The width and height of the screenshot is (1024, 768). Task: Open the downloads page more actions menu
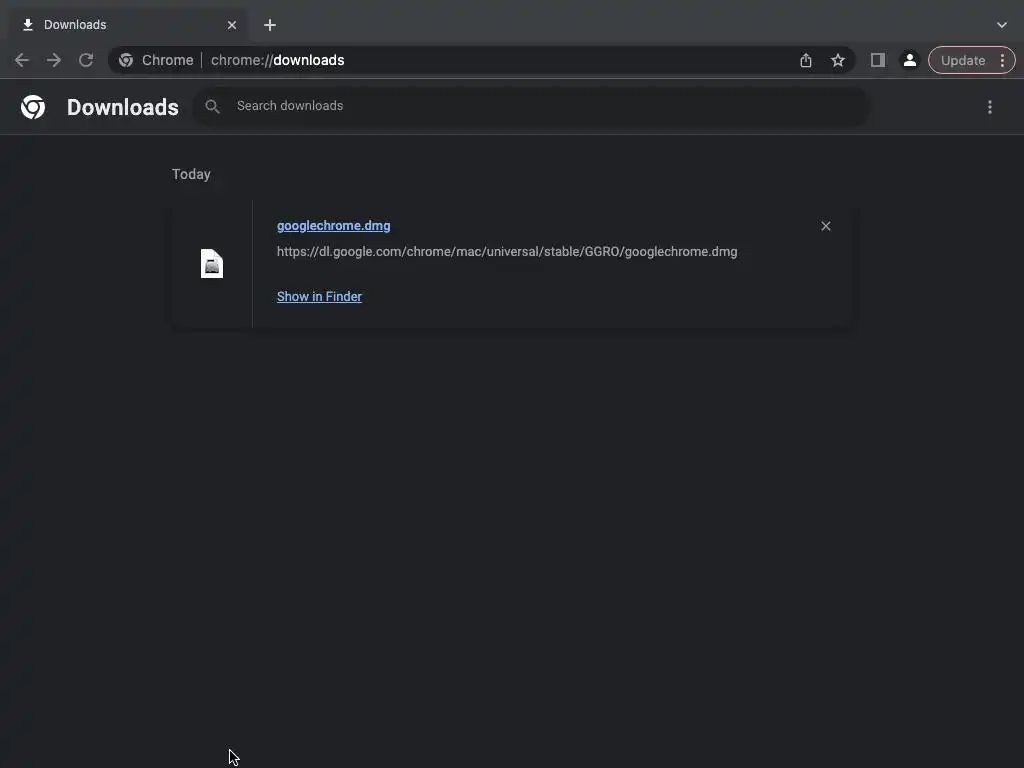click(990, 106)
